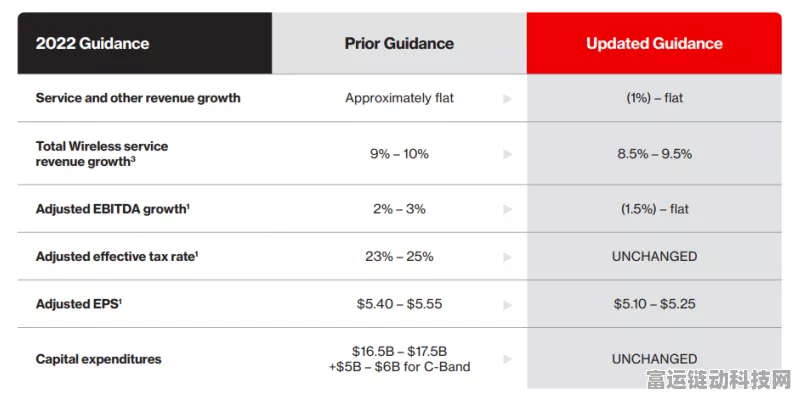Click the Adjusted EPS row label
This screenshot has width=796, height=398.
[79, 304]
